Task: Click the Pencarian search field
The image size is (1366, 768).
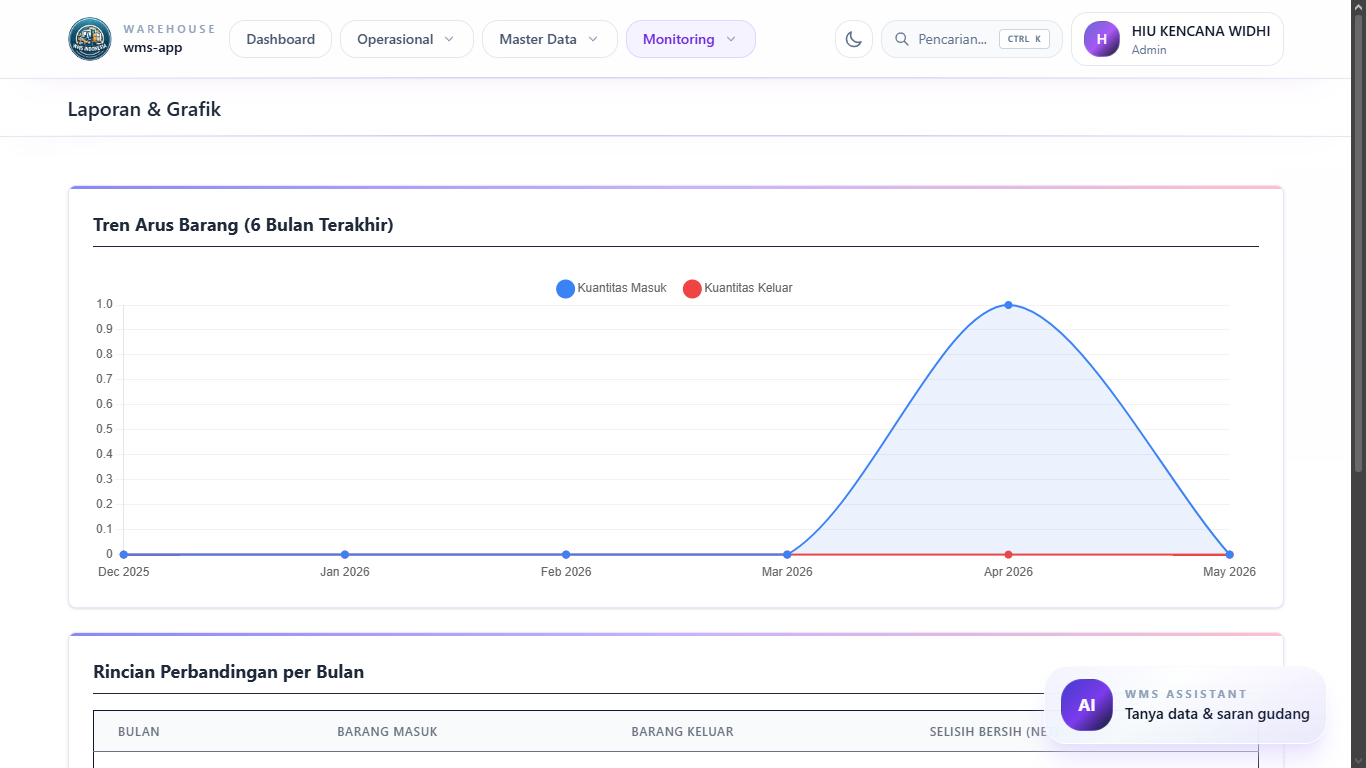Action: click(972, 39)
